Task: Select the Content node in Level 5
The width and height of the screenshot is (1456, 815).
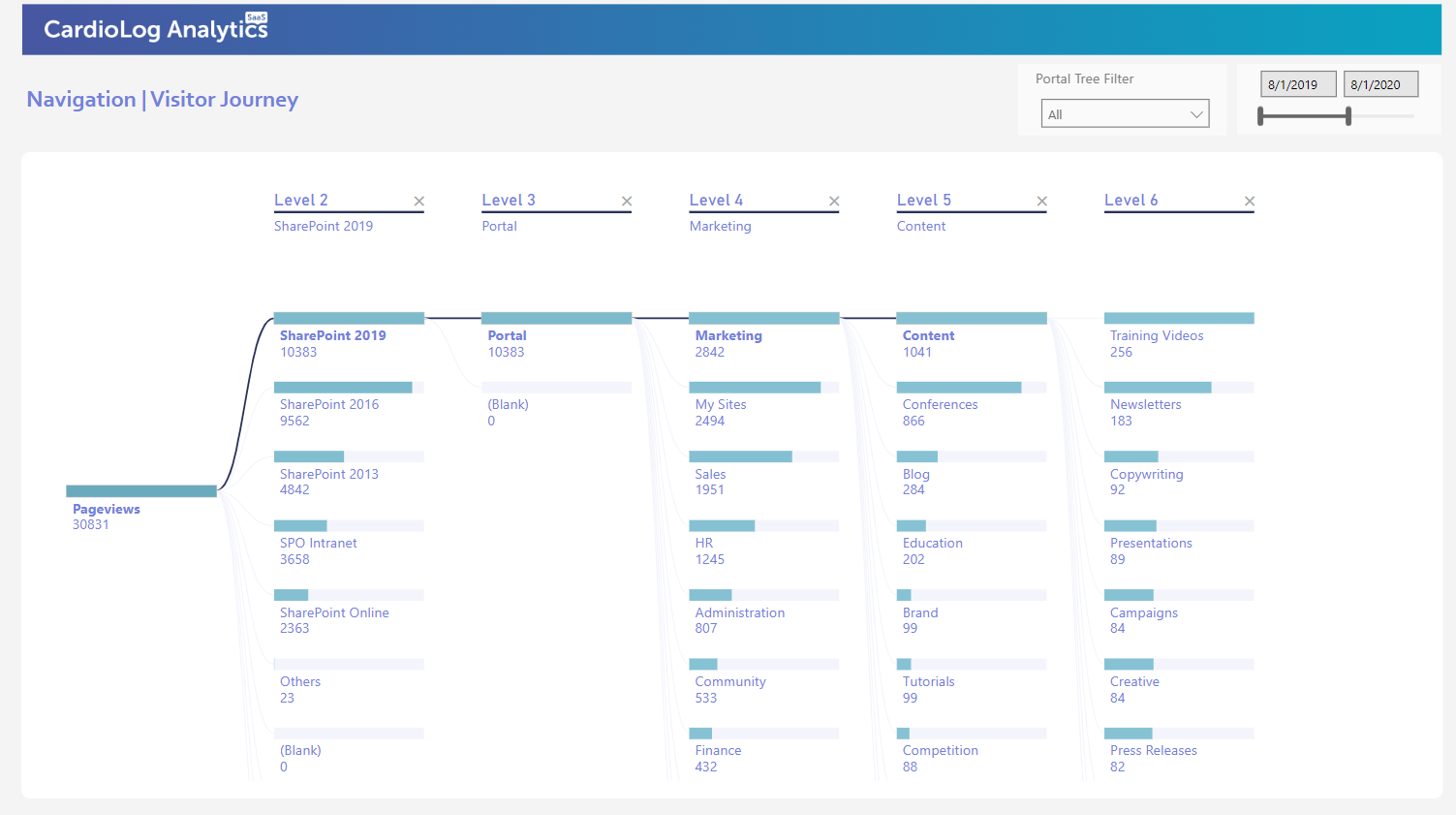Action: (972, 318)
